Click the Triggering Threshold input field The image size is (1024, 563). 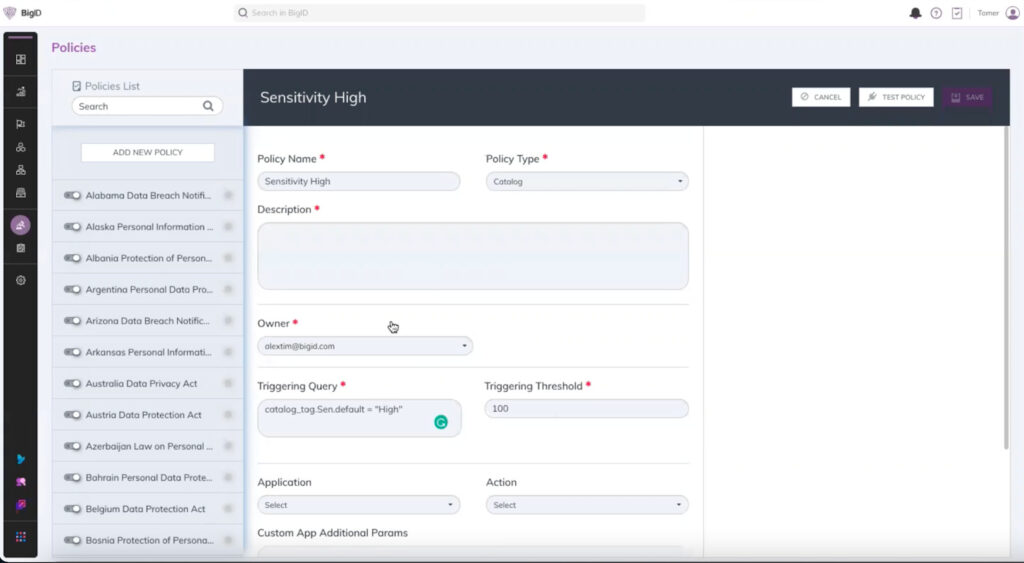click(x=586, y=408)
